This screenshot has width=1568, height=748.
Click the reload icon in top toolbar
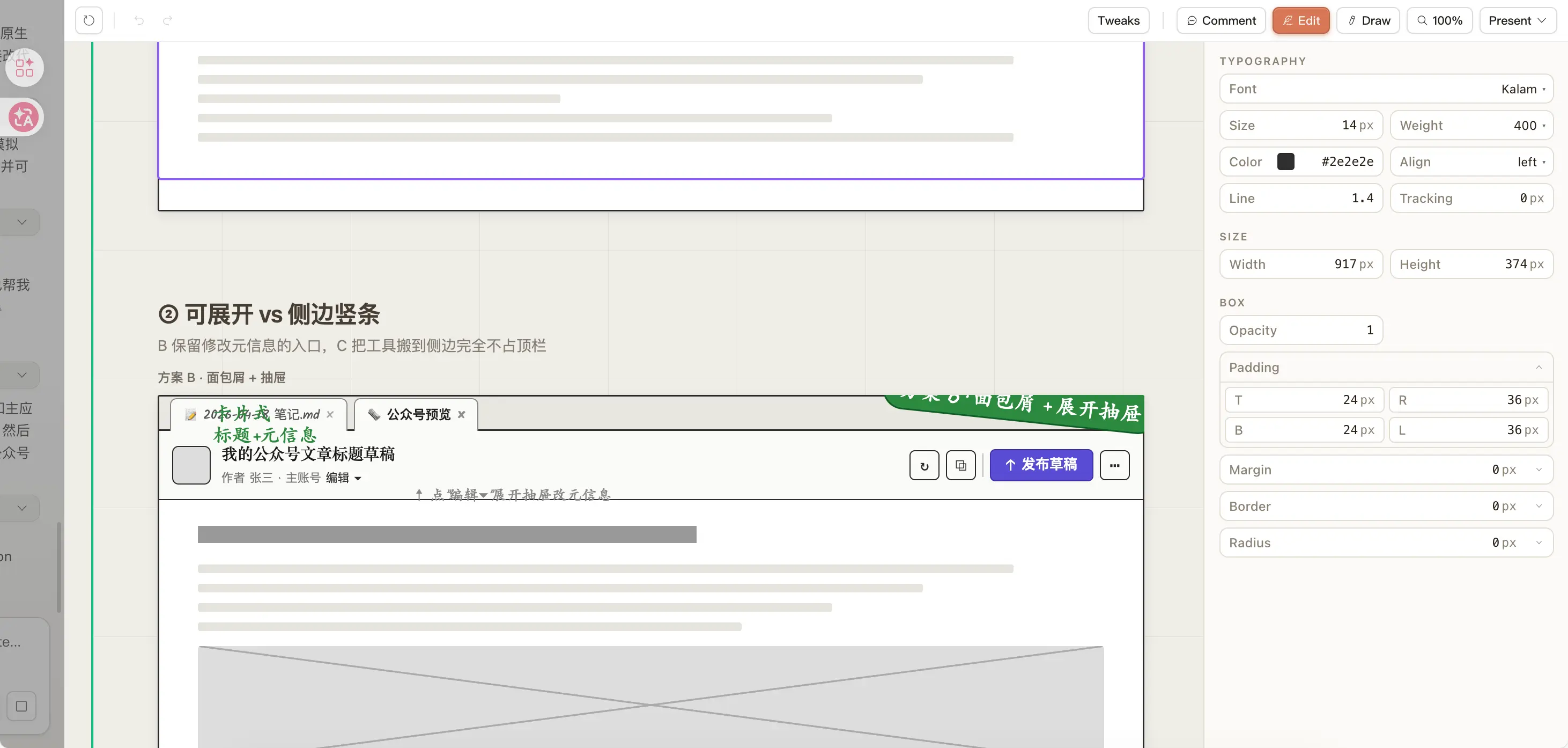coord(89,20)
